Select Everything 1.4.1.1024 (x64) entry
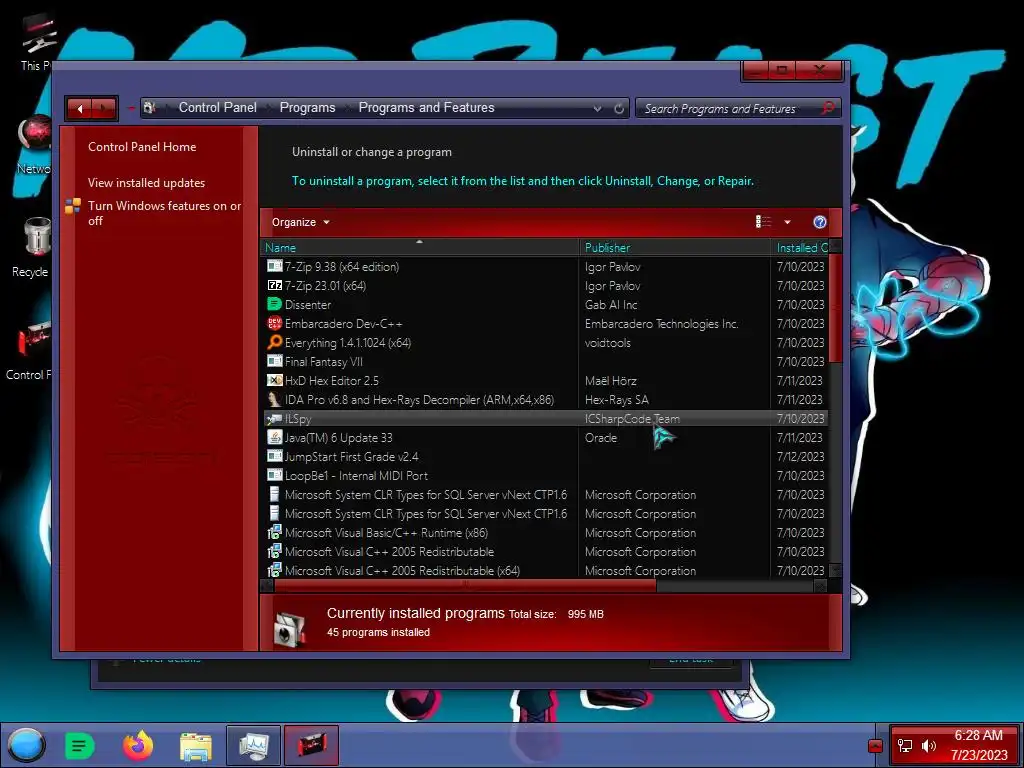Image resolution: width=1024 pixels, height=768 pixels. click(347, 342)
